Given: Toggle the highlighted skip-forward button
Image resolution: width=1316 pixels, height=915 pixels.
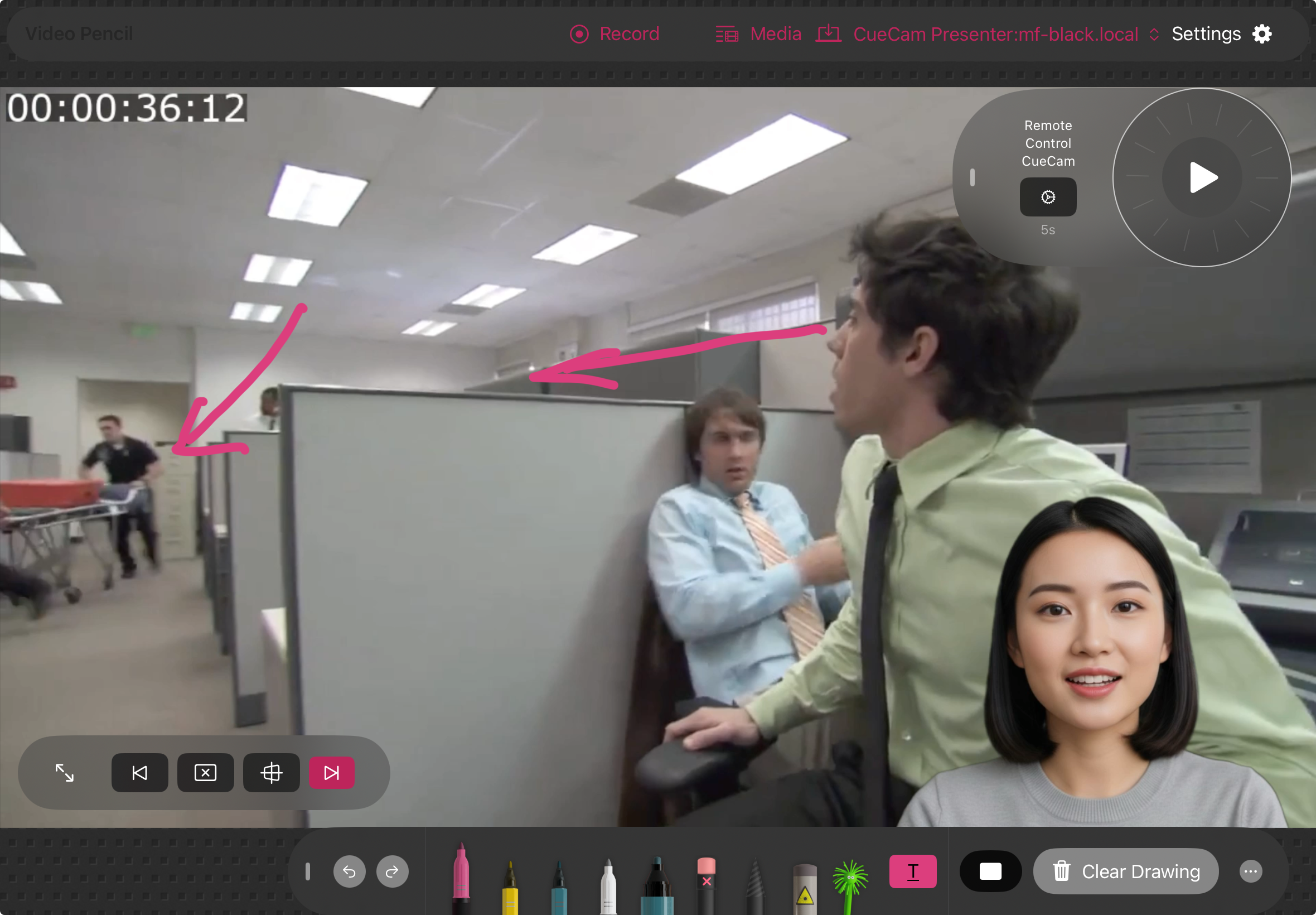Looking at the screenshot, I should (x=331, y=773).
